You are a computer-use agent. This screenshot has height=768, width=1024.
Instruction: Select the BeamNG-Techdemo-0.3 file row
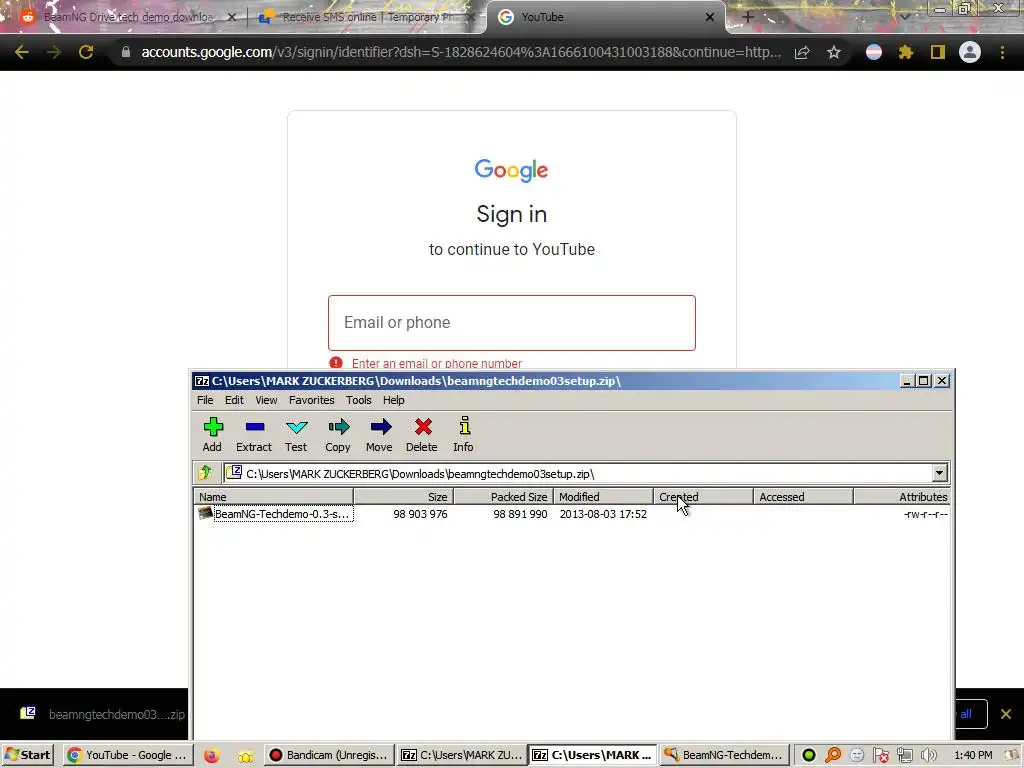pos(571,514)
